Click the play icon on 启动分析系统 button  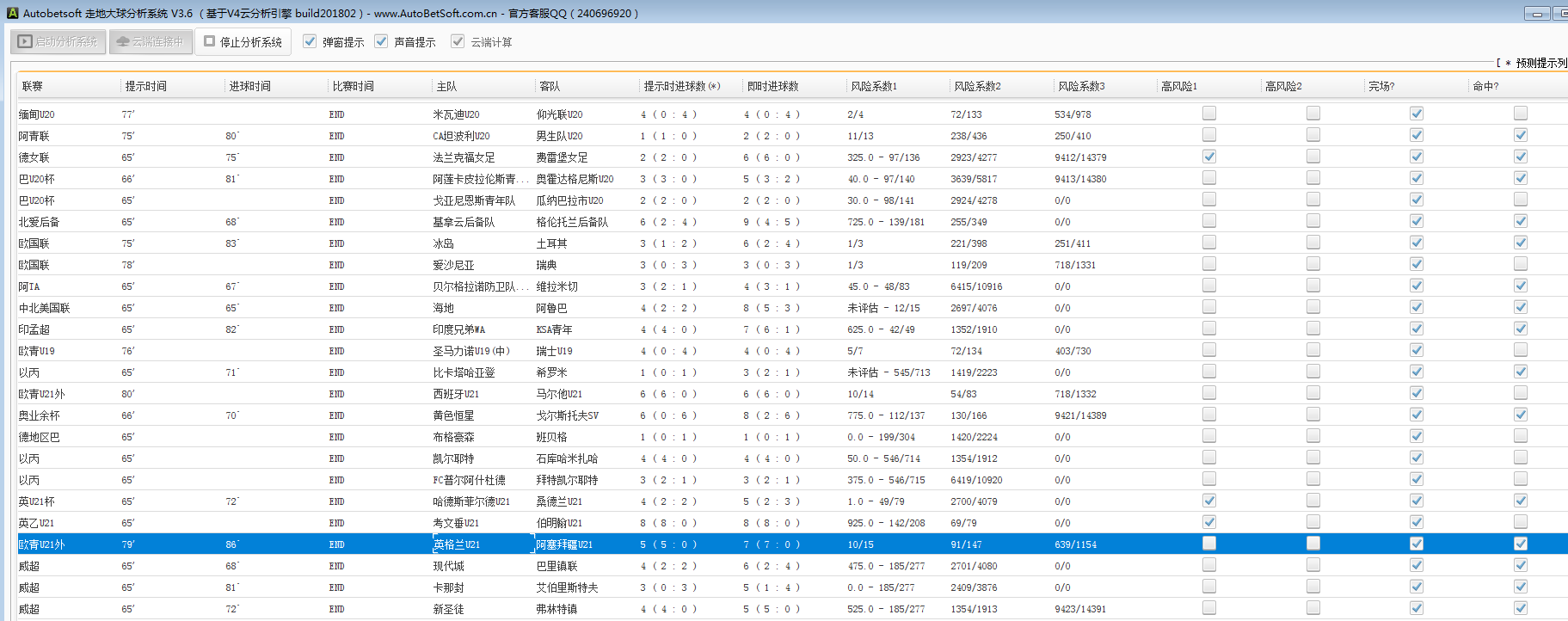25,41
